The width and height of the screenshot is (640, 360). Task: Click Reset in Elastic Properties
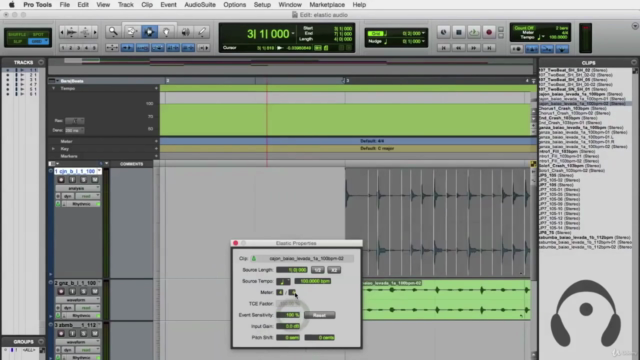[x=320, y=315]
